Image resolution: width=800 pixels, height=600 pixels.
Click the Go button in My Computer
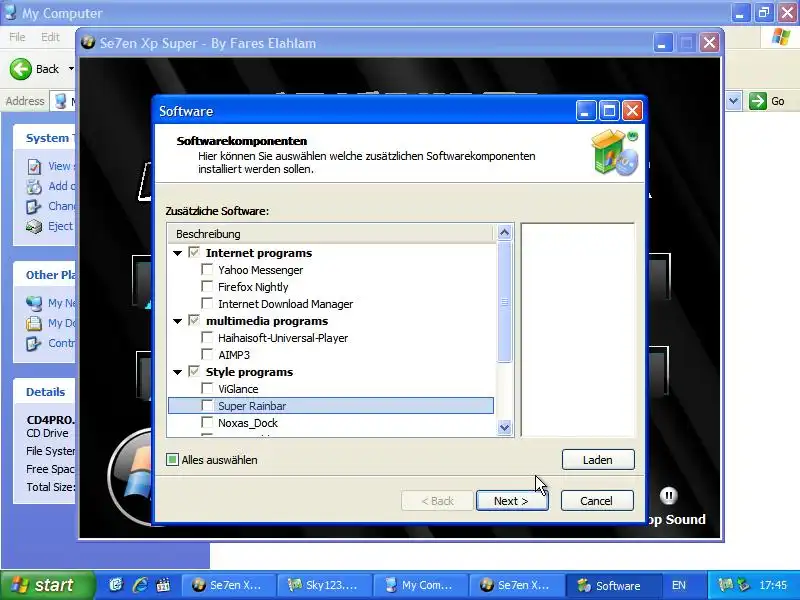[x=766, y=101]
